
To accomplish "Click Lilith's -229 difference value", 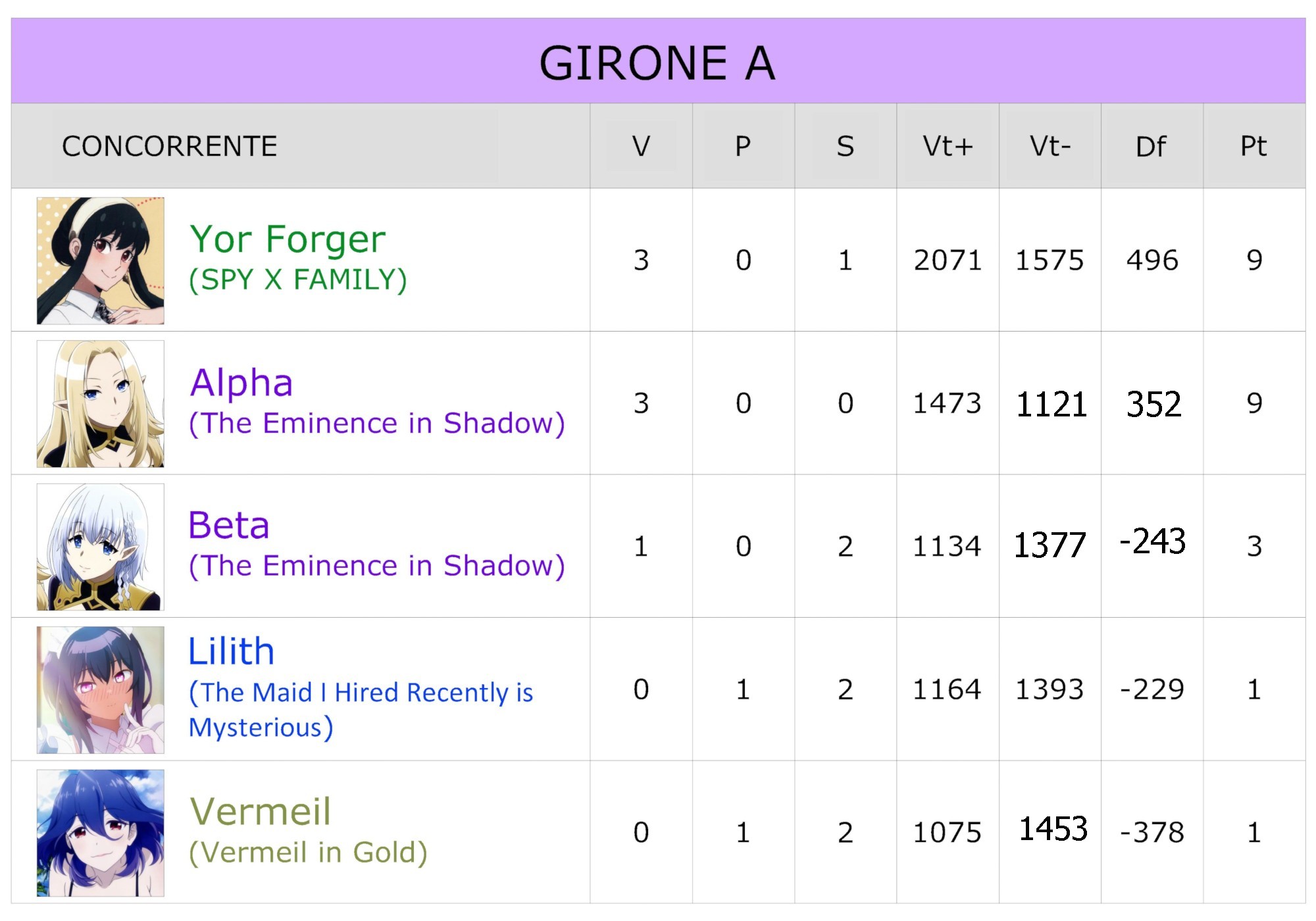I will [1152, 689].
